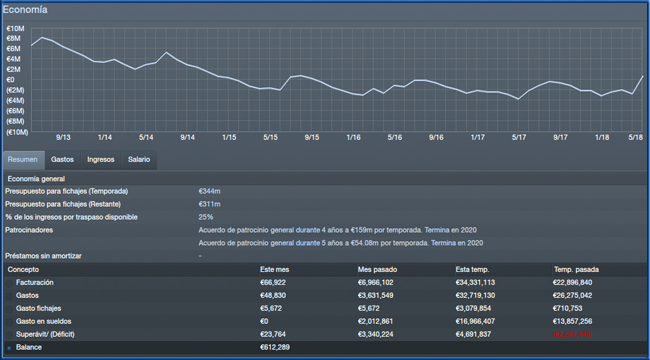Open the Resumen tab
This screenshot has height=360, width=650.
click(24, 160)
